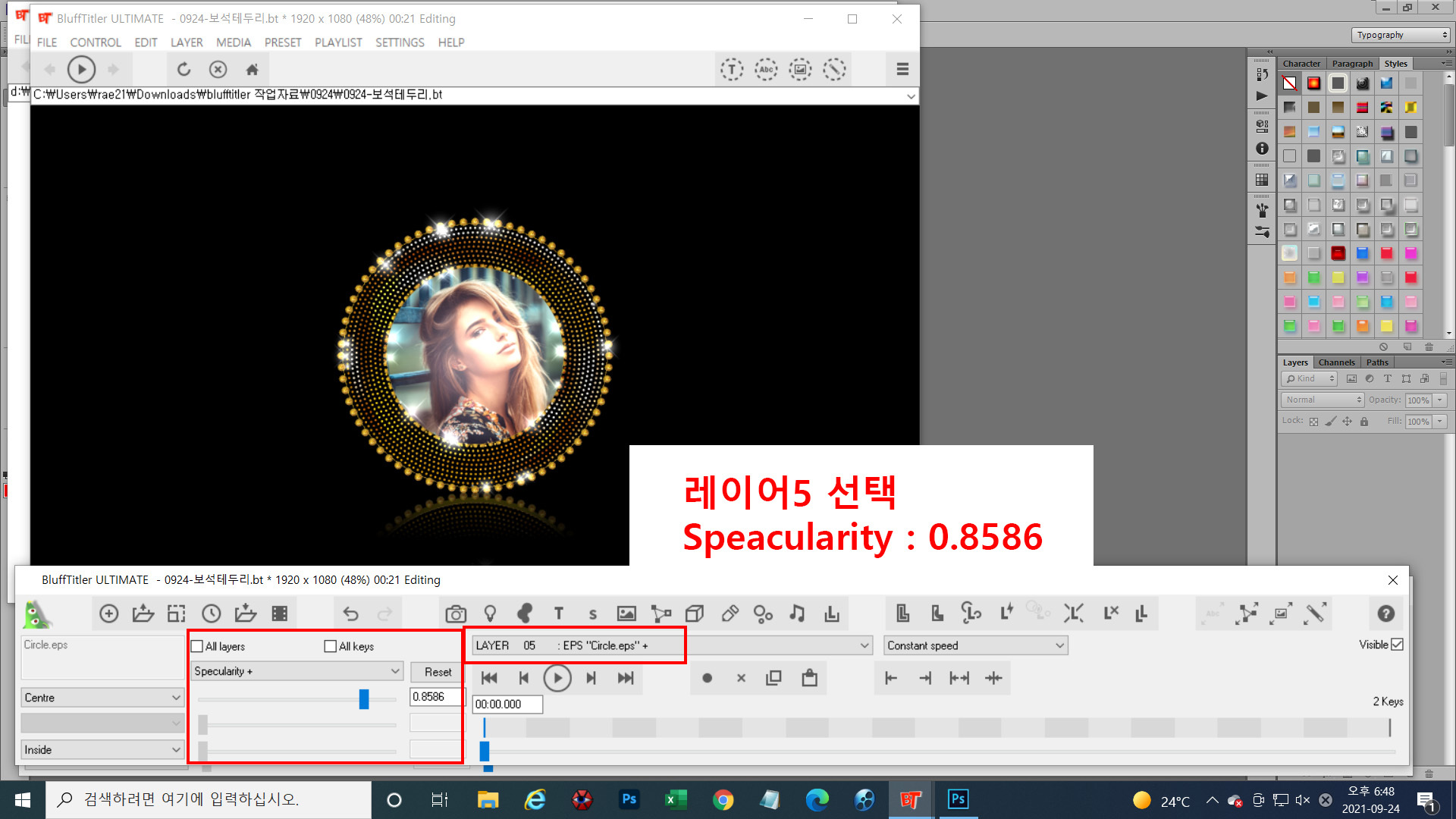The image size is (1456, 819).
Task: Expand the Constant speed dropdown
Action: (x=975, y=645)
